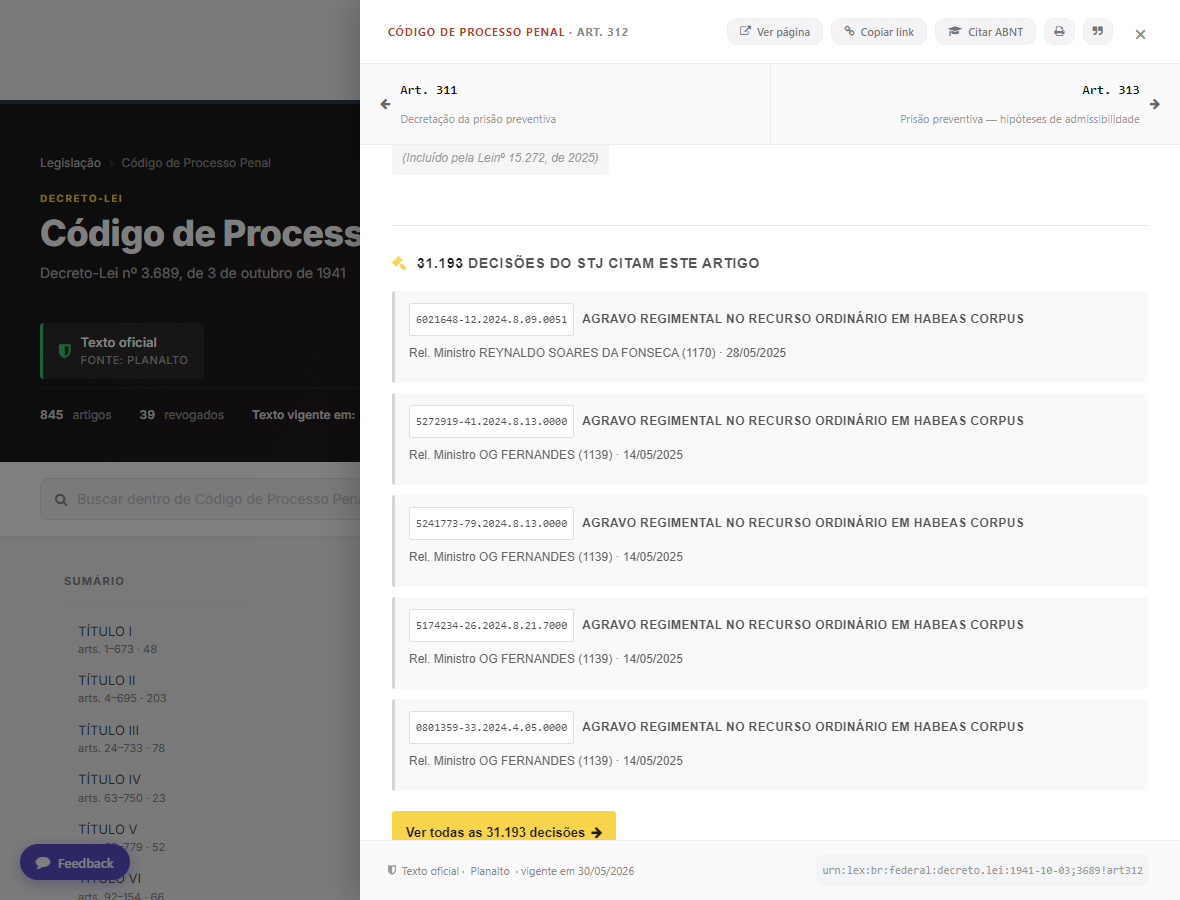1180x900 pixels.
Task: Go to previous article with left arrow
Action: [385, 104]
